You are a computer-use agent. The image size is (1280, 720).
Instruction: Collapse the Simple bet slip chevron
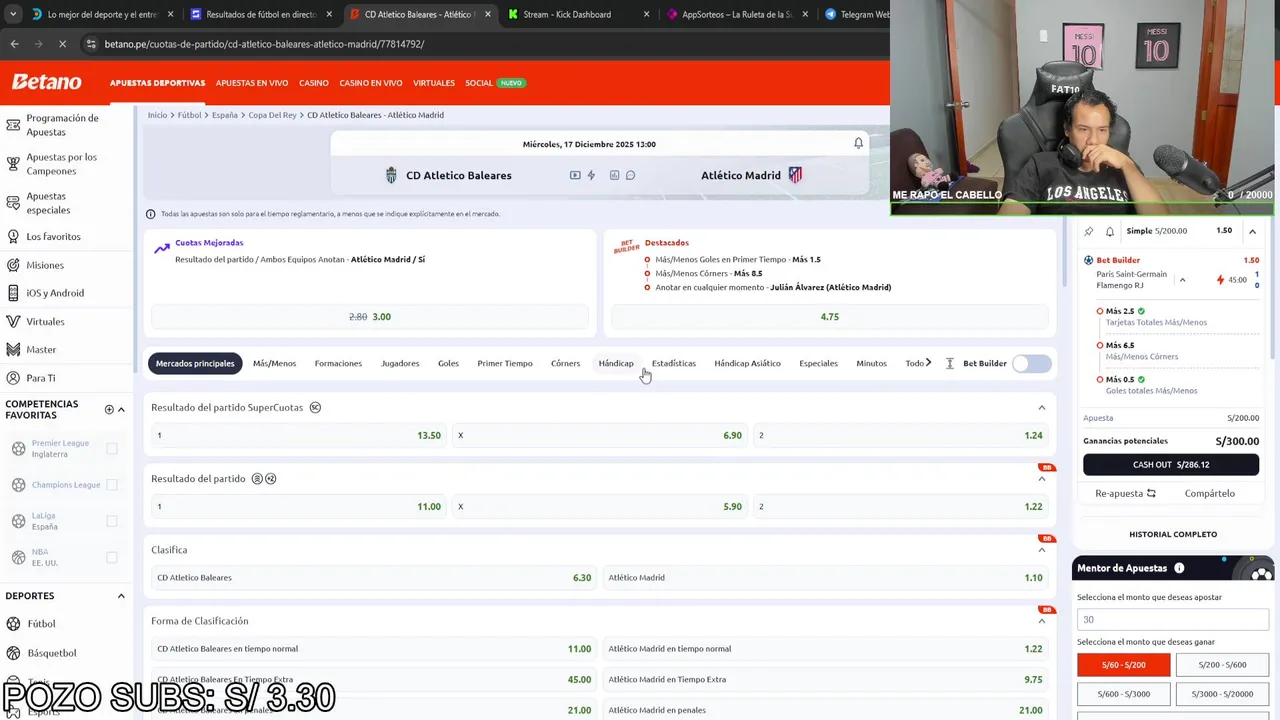(1252, 231)
